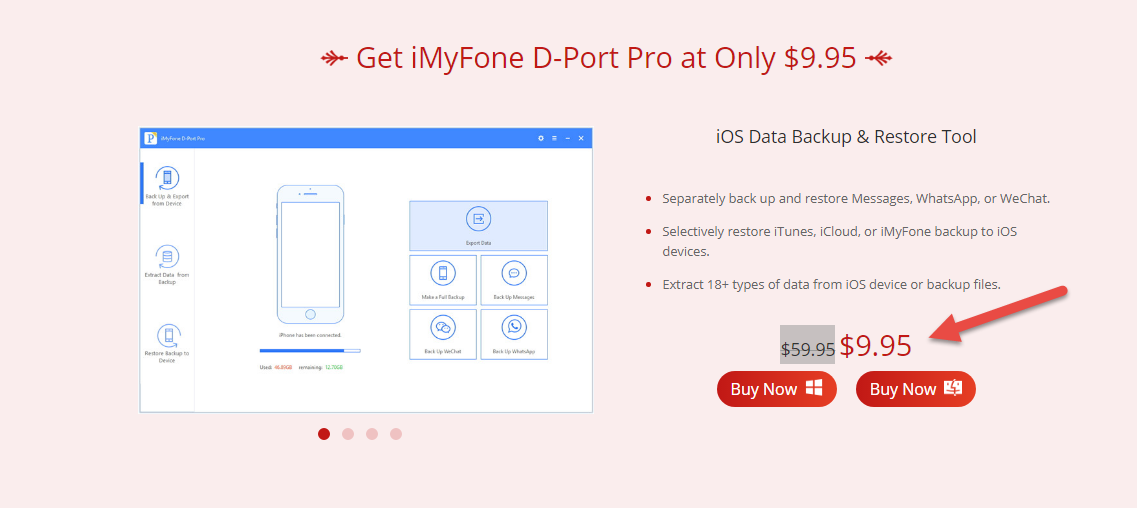Image resolution: width=1137 pixels, height=508 pixels.
Task: Select the Extract Data from Backup icon
Action: pos(167,256)
